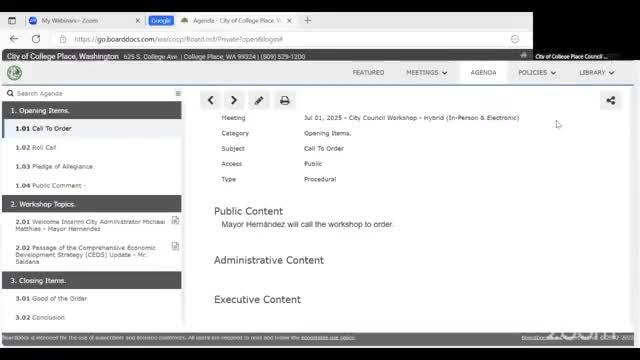Open attachment icon for item 2.02
Screen dimensions: 640x360
point(175,246)
